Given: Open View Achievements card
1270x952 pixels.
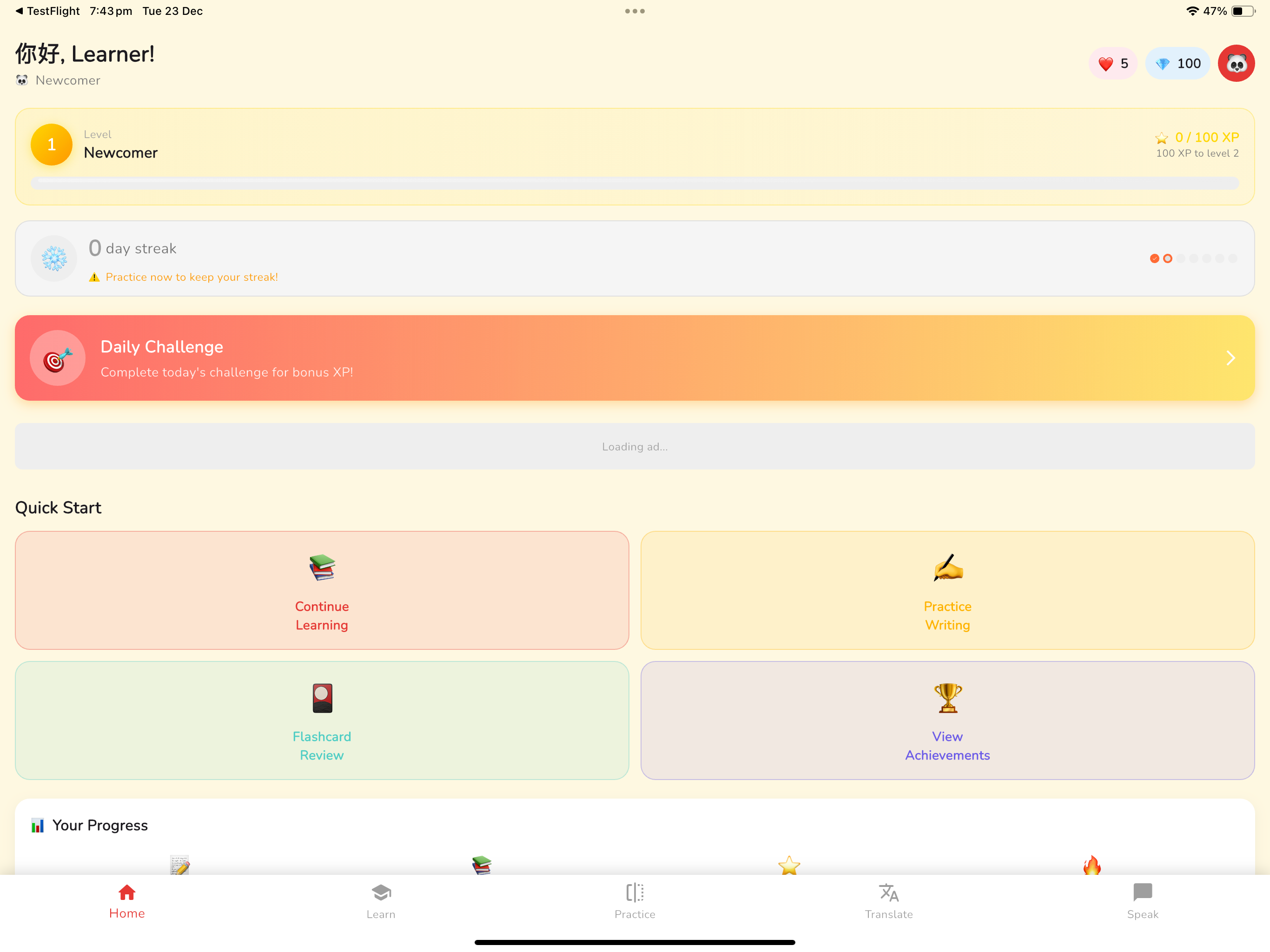Looking at the screenshot, I should click(947, 721).
